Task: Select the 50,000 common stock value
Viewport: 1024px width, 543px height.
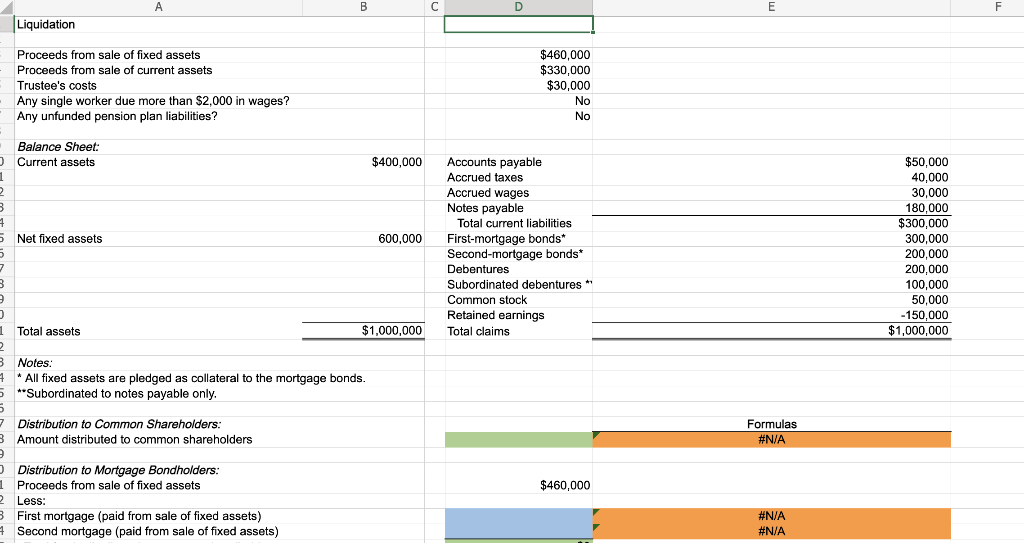Action: [930, 300]
